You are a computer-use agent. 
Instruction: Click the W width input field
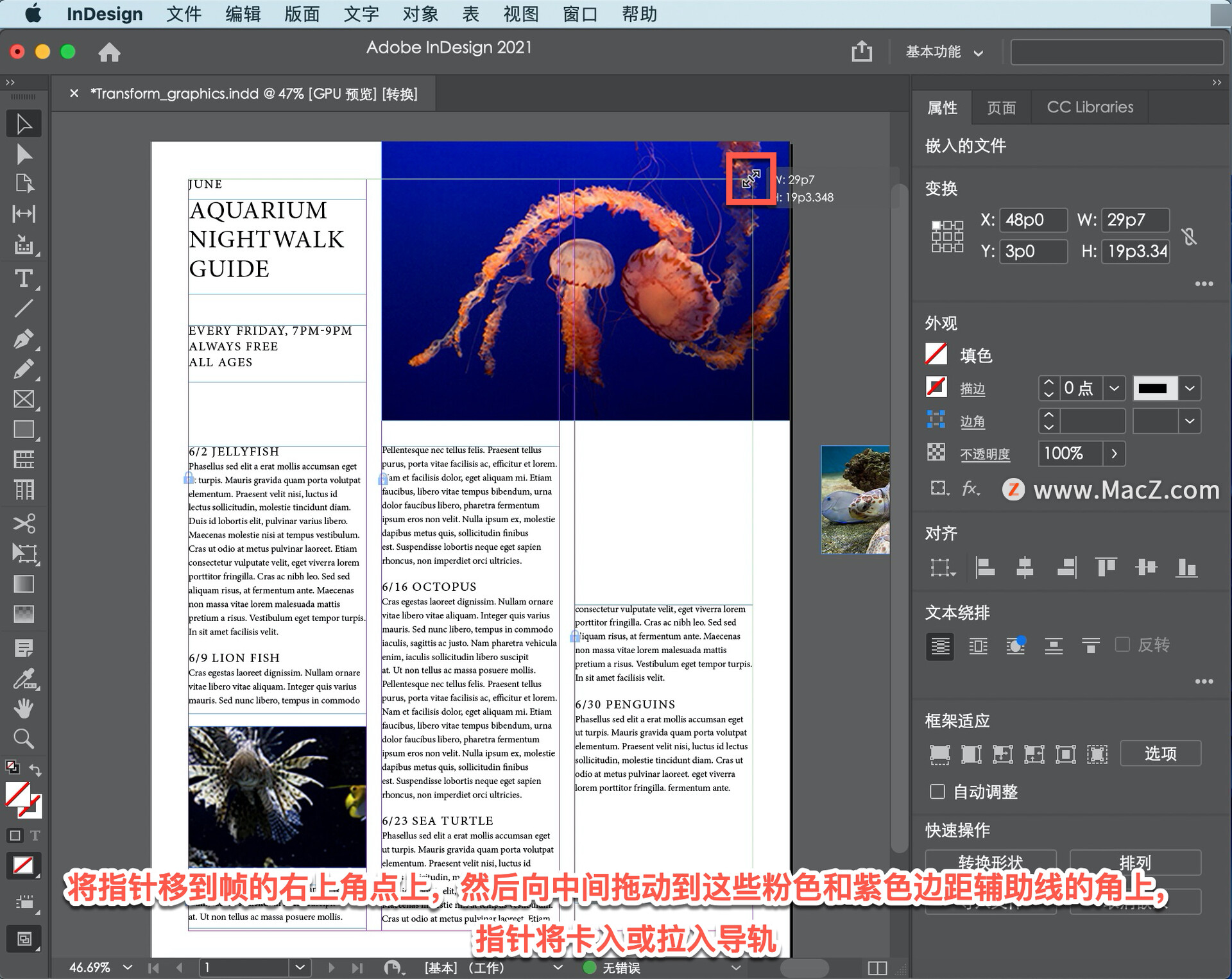[1134, 220]
